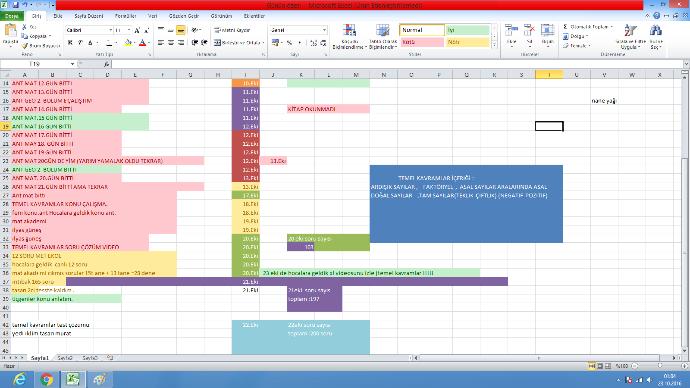The width and height of the screenshot is (690, 388).
Task: Click Format as Table icon
Action: [x=382, y=31]
